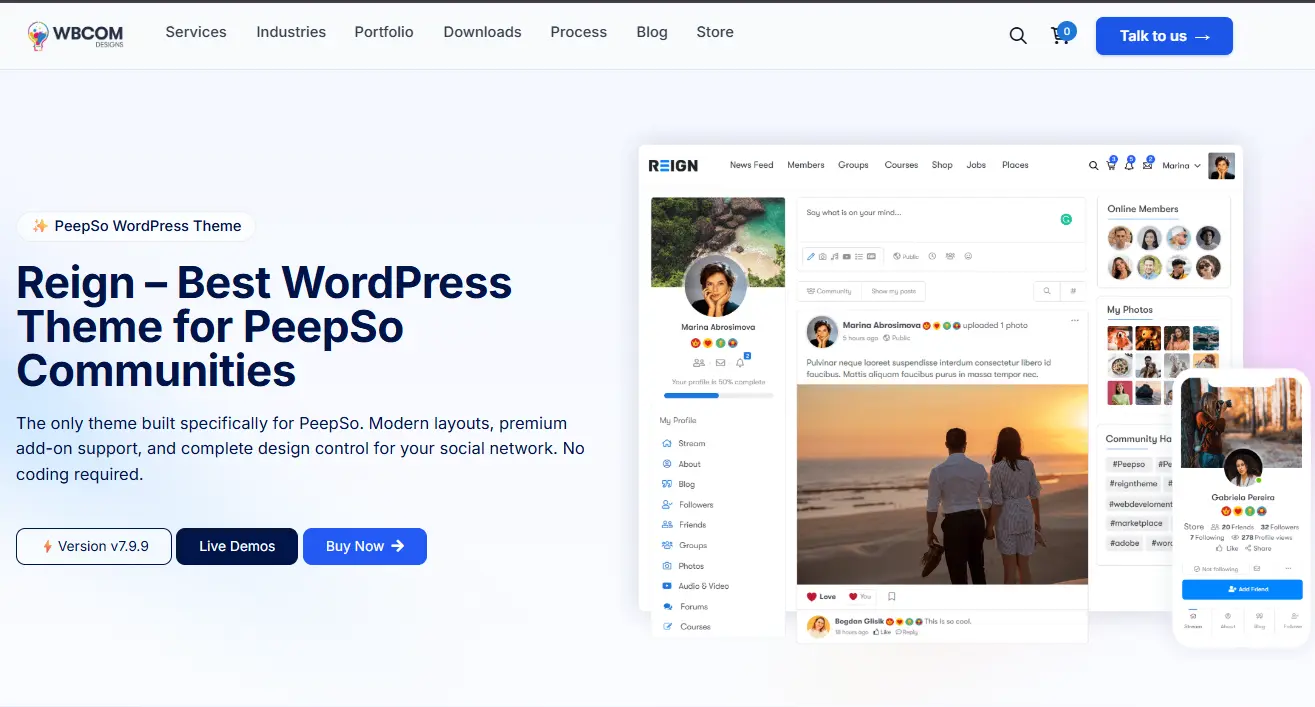Open the Portfolio menu item
Viewport: 1315px width, 707px height.
(x=384, y=32)
